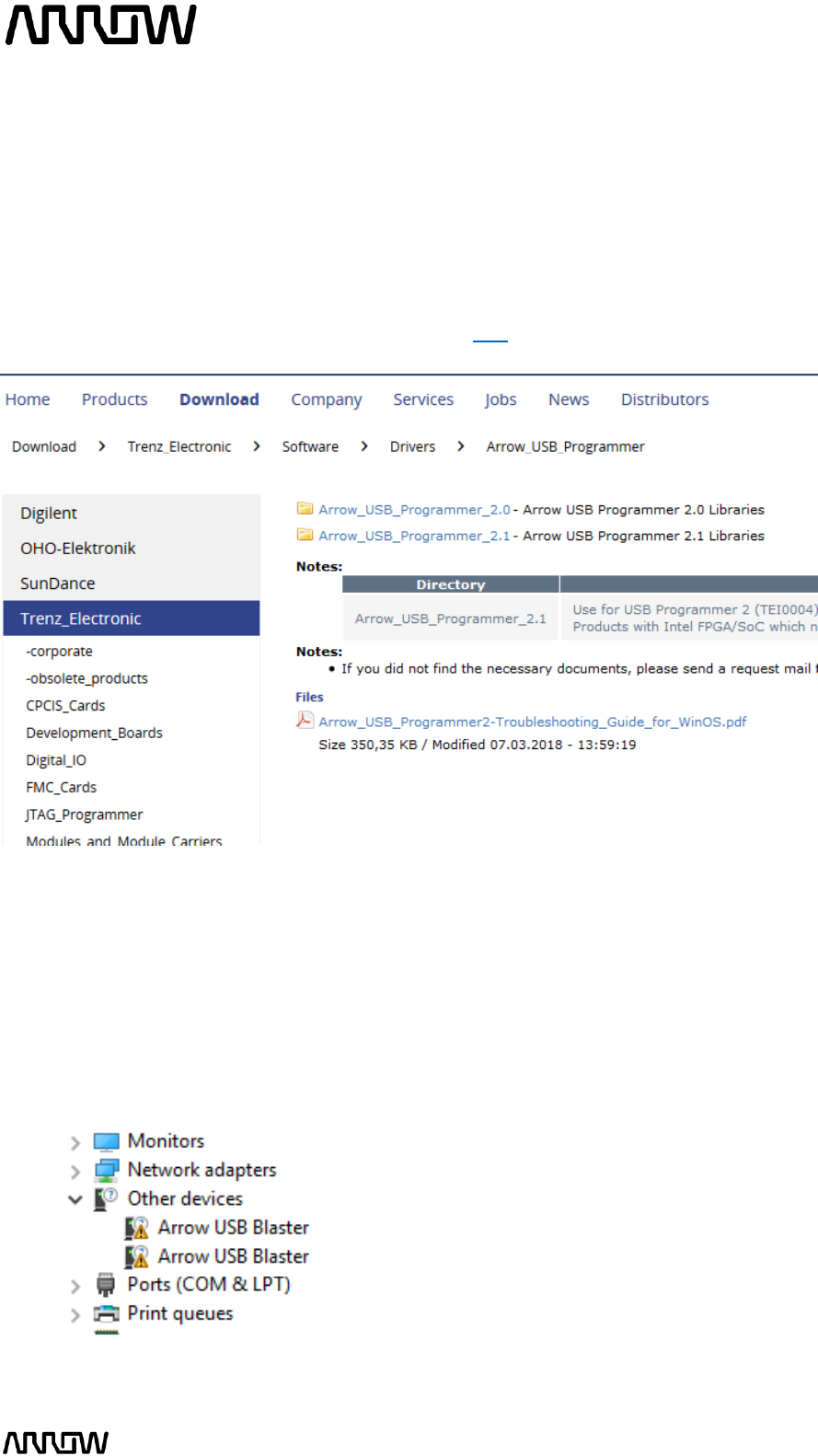Open the Arrow_USB_Programmer_2.0 link

point(414,509)
